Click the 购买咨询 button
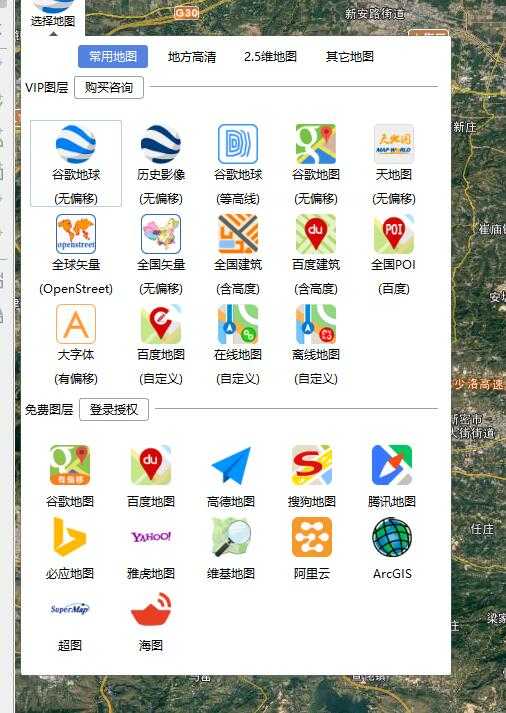Screen dimensions: 506x713 (109, 87)
